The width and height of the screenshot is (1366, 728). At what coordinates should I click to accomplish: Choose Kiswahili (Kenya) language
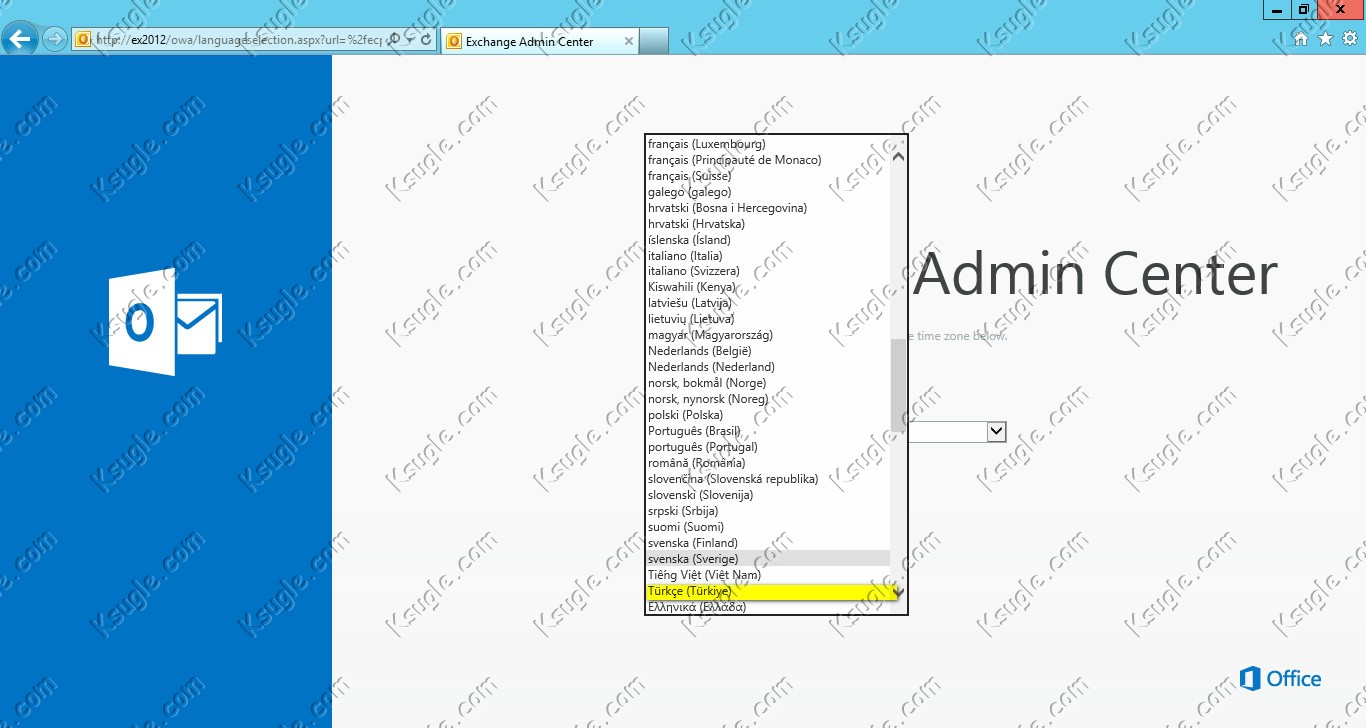(x=768, y=287)
